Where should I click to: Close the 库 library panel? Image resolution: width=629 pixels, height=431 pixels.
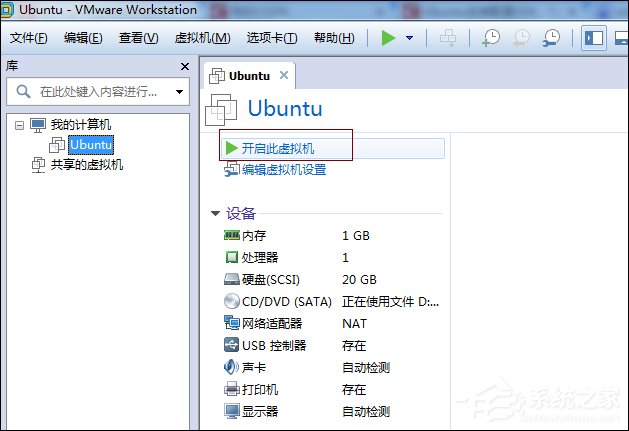185,67
